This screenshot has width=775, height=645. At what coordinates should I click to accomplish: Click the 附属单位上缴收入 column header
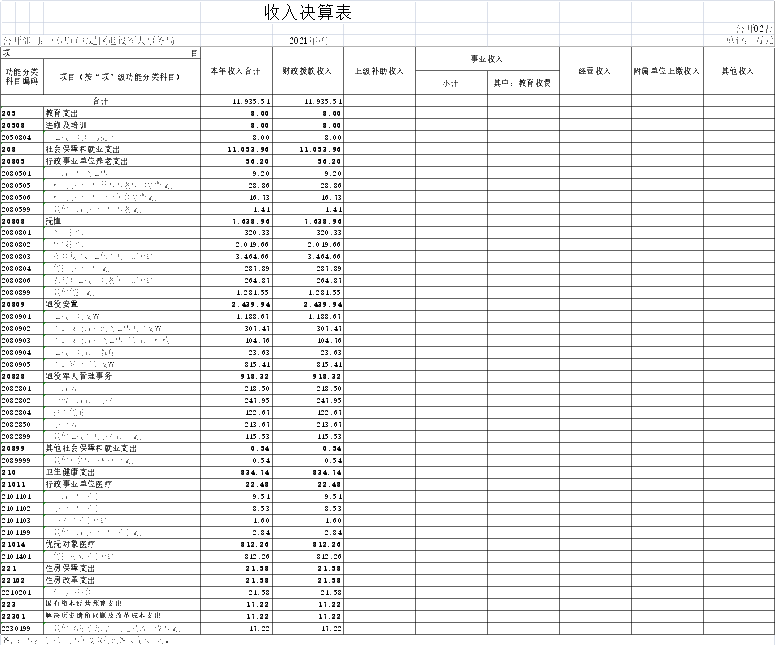(667, 71)
